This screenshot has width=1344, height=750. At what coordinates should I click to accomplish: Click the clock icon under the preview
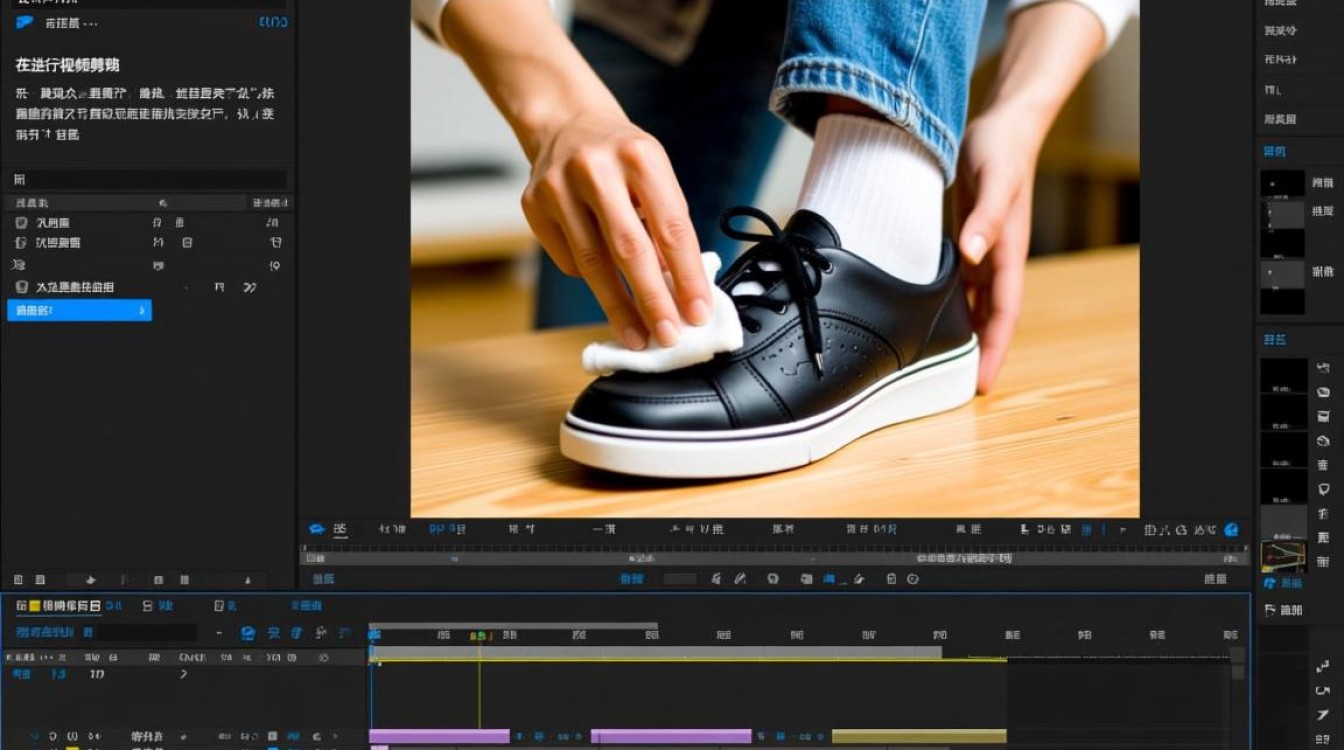point(913,579)
